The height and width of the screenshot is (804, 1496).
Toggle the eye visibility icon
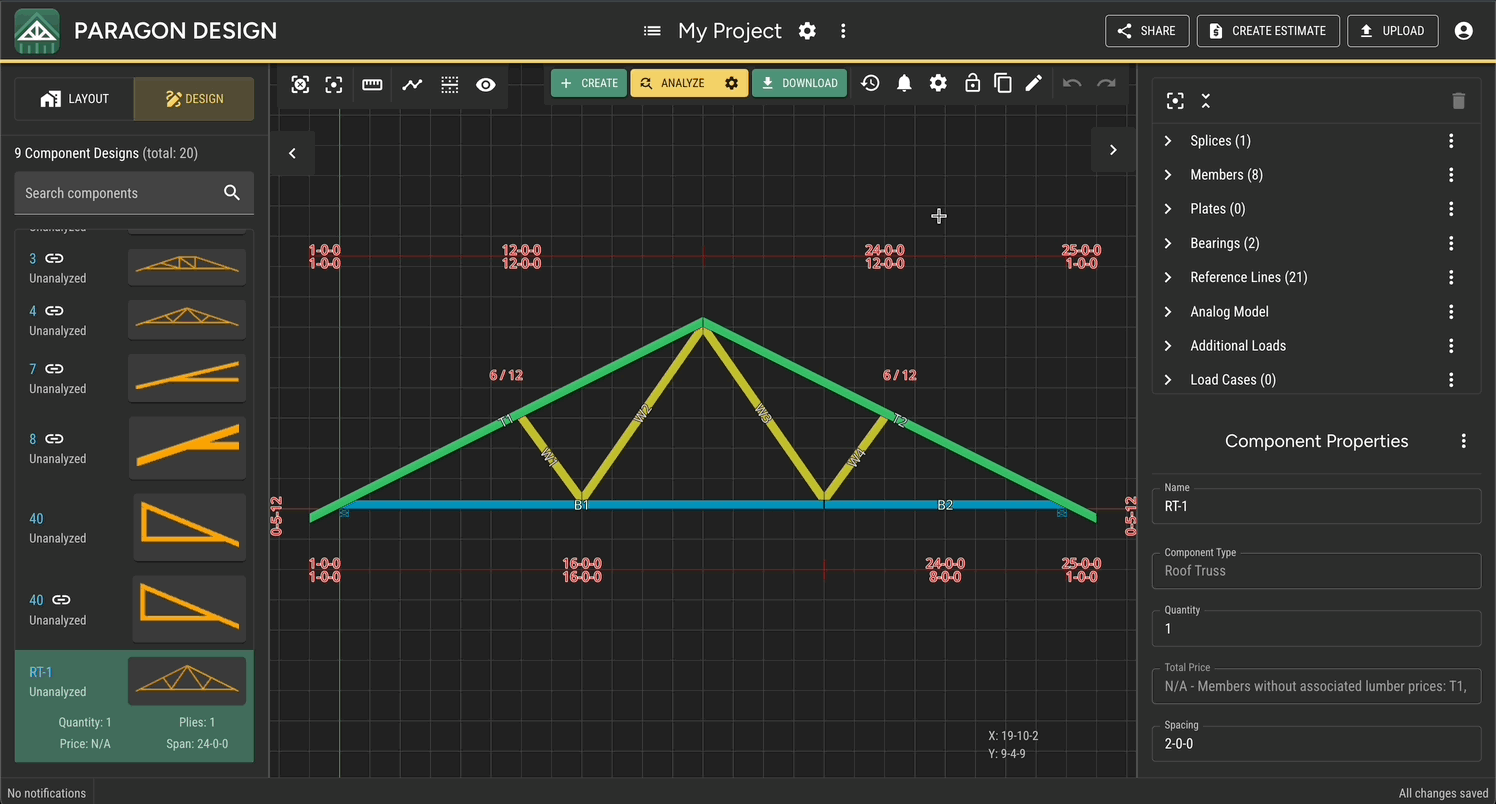tap(486, 85)
